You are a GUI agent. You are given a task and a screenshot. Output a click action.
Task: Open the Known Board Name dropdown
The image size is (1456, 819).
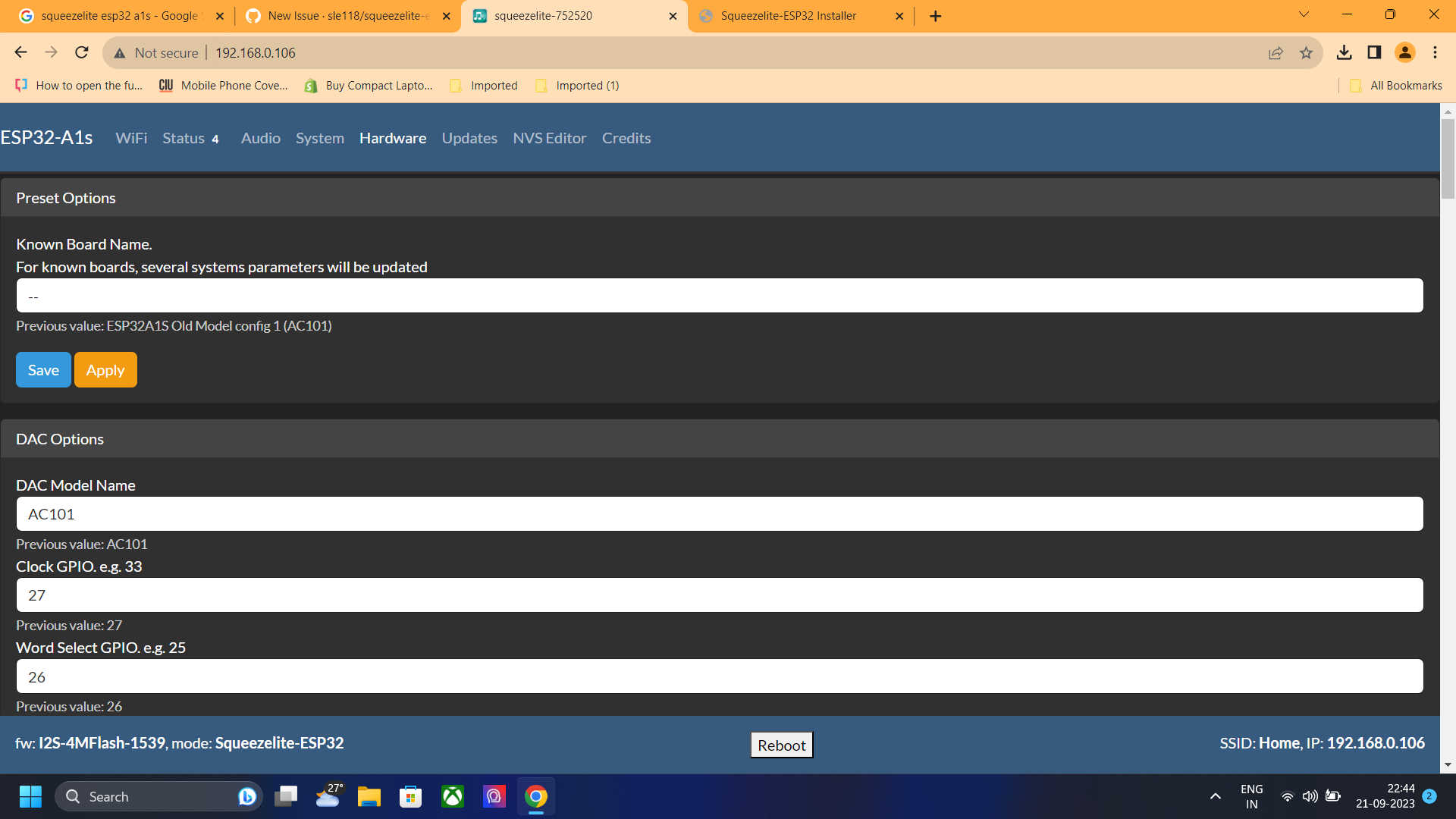click(x=719, y=296)
